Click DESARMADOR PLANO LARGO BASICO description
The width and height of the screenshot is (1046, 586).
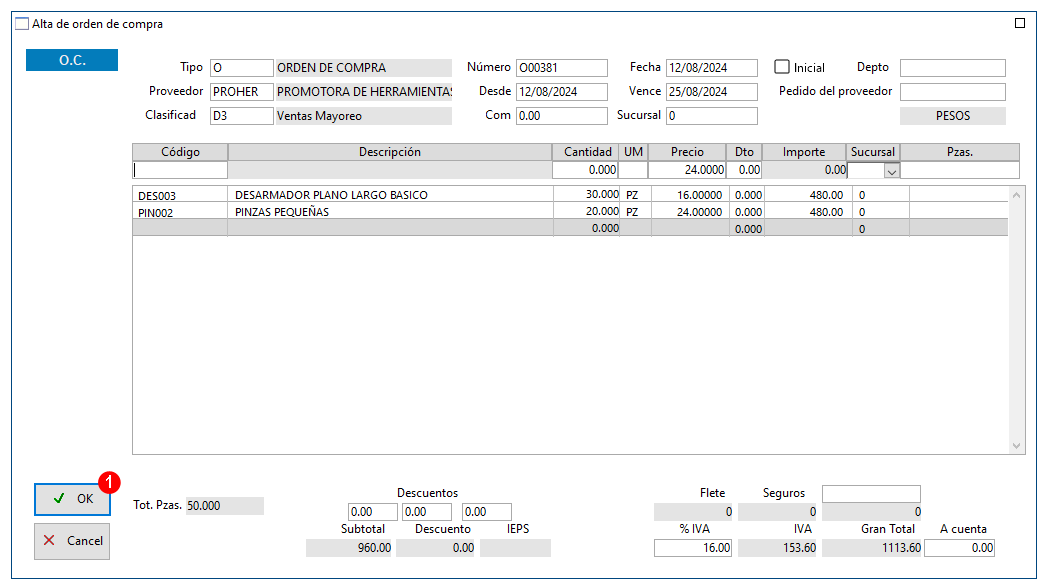[x=332, y=195]
